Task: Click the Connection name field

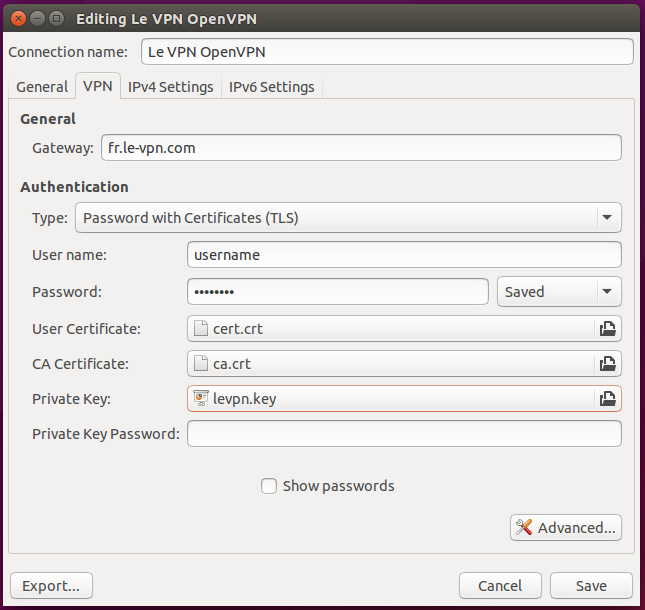Action: (x=387, y=52)
